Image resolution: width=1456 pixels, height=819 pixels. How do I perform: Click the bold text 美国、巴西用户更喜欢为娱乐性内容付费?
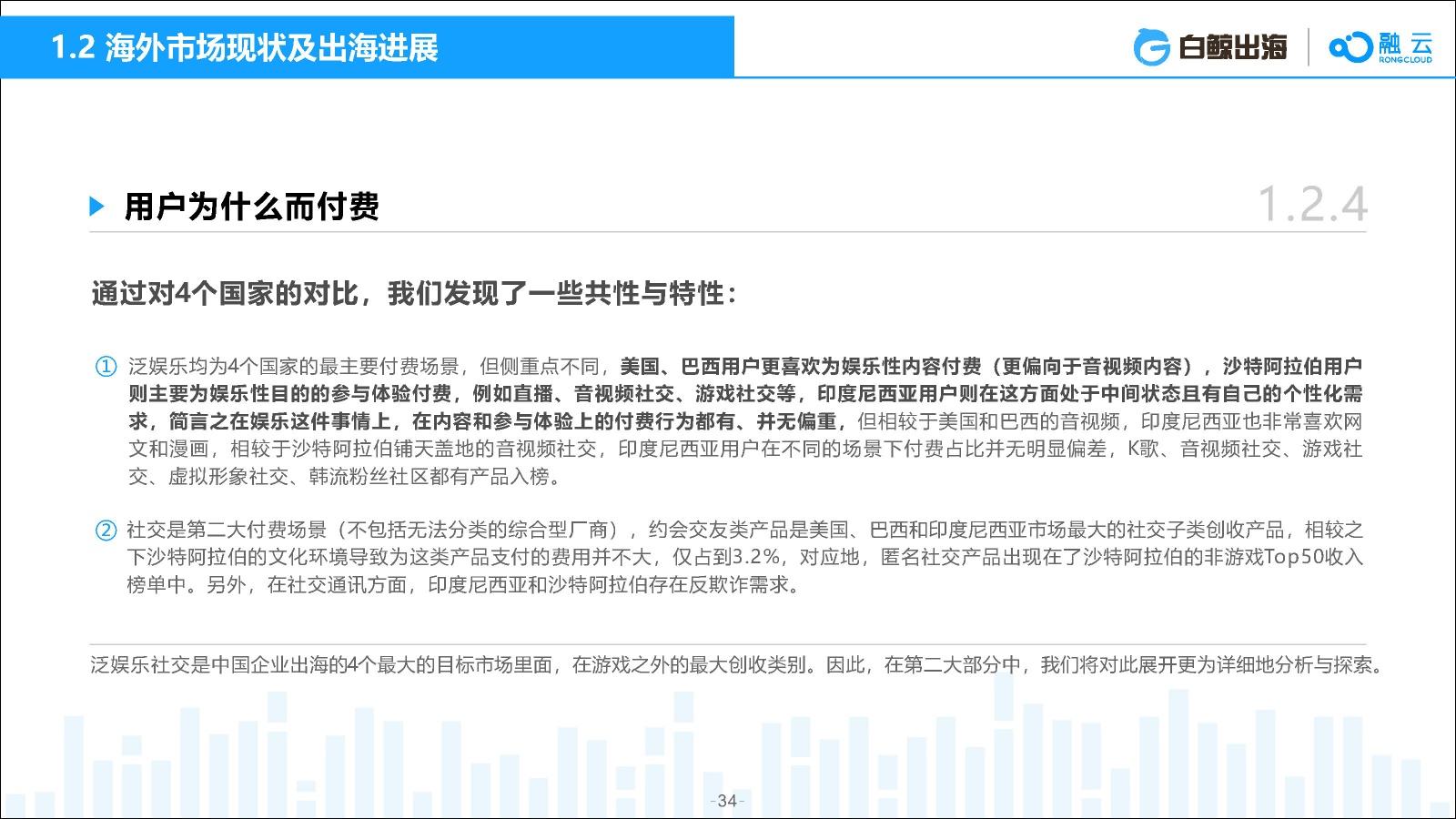point(801,367)
